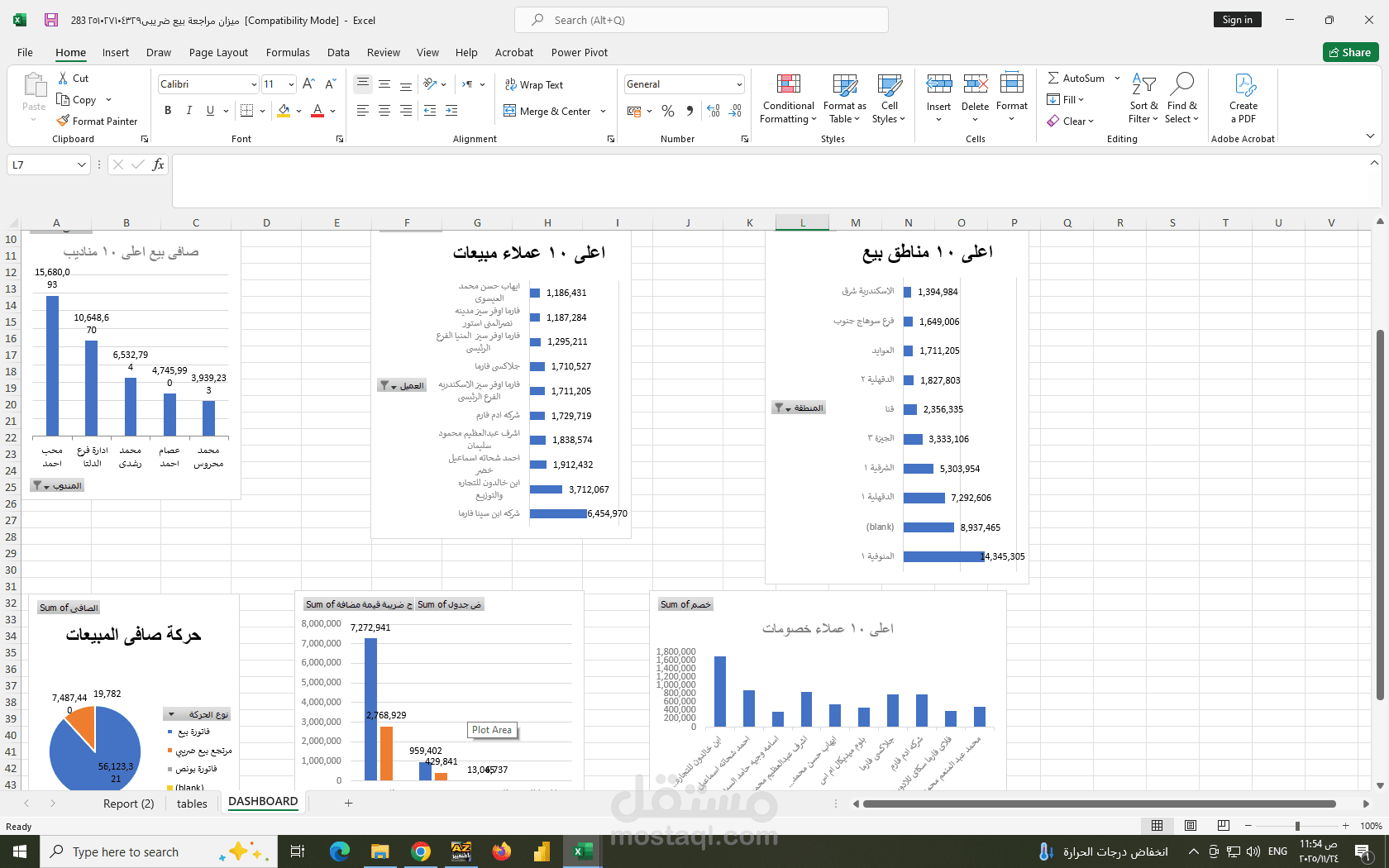Image resolution: width=1389 pixels, height=868 pixels.
Task: Open the Insert Function dialog
Action: (x=158, y=165)
